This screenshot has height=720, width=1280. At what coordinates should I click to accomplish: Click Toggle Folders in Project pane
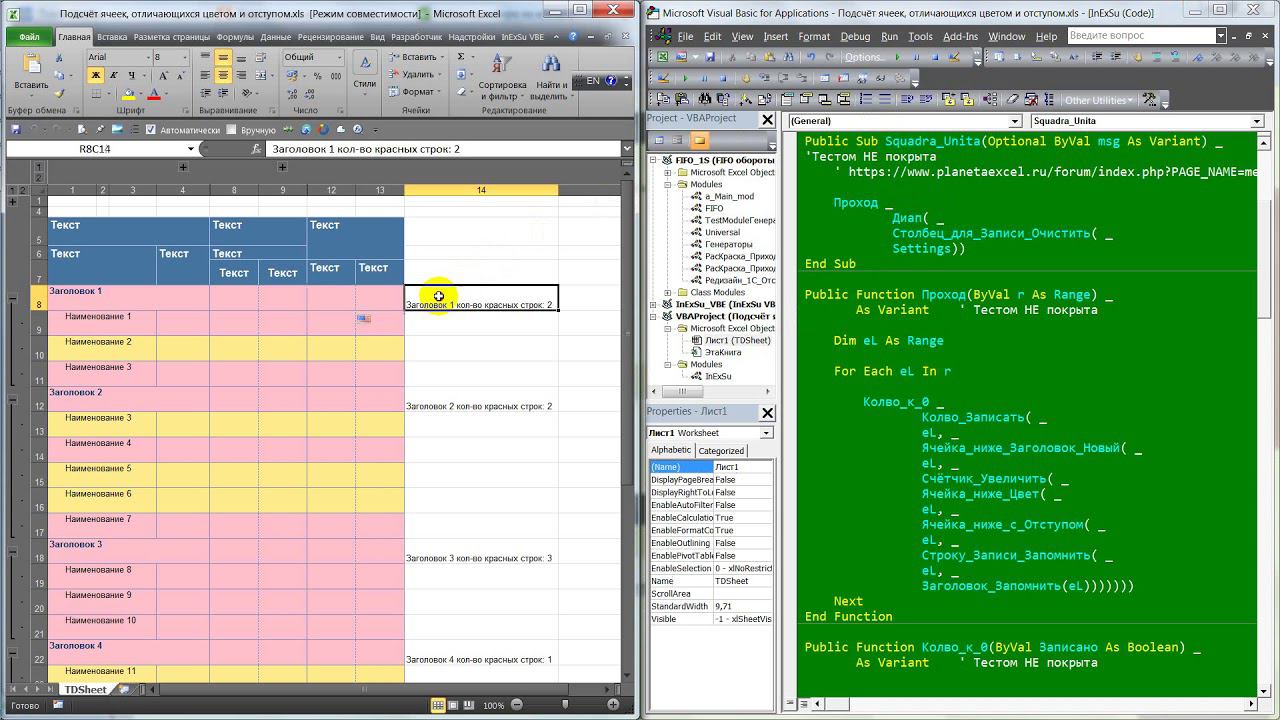pyautogui.click(x=699, y=141)
